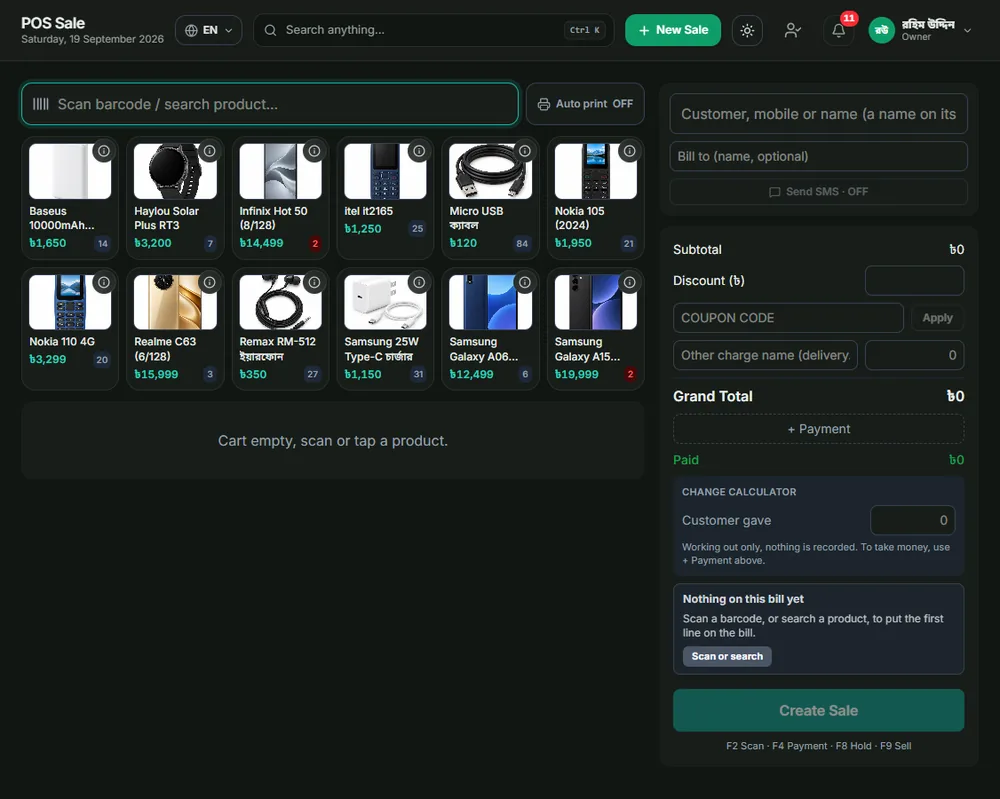
Task: Add Samsung 25W Type-C charger via thumbnail
Action: (385, 302)
